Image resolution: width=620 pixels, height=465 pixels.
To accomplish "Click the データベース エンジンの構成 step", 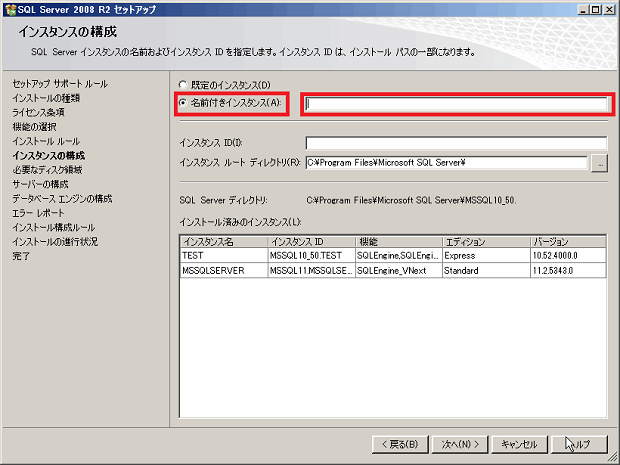I will pos(62,198).
